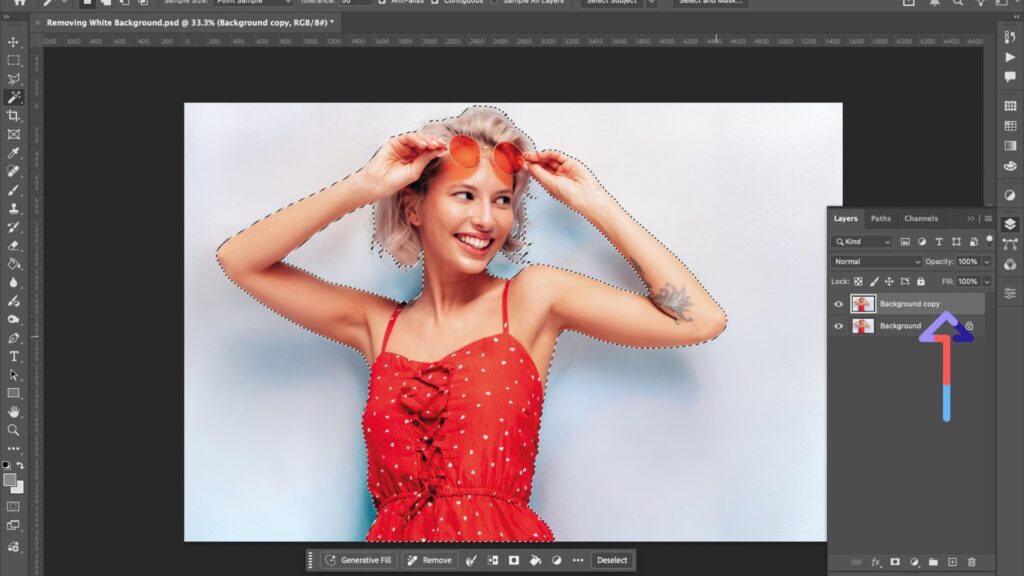Select the Paint Bucket tool

click(x=13, y=264)
